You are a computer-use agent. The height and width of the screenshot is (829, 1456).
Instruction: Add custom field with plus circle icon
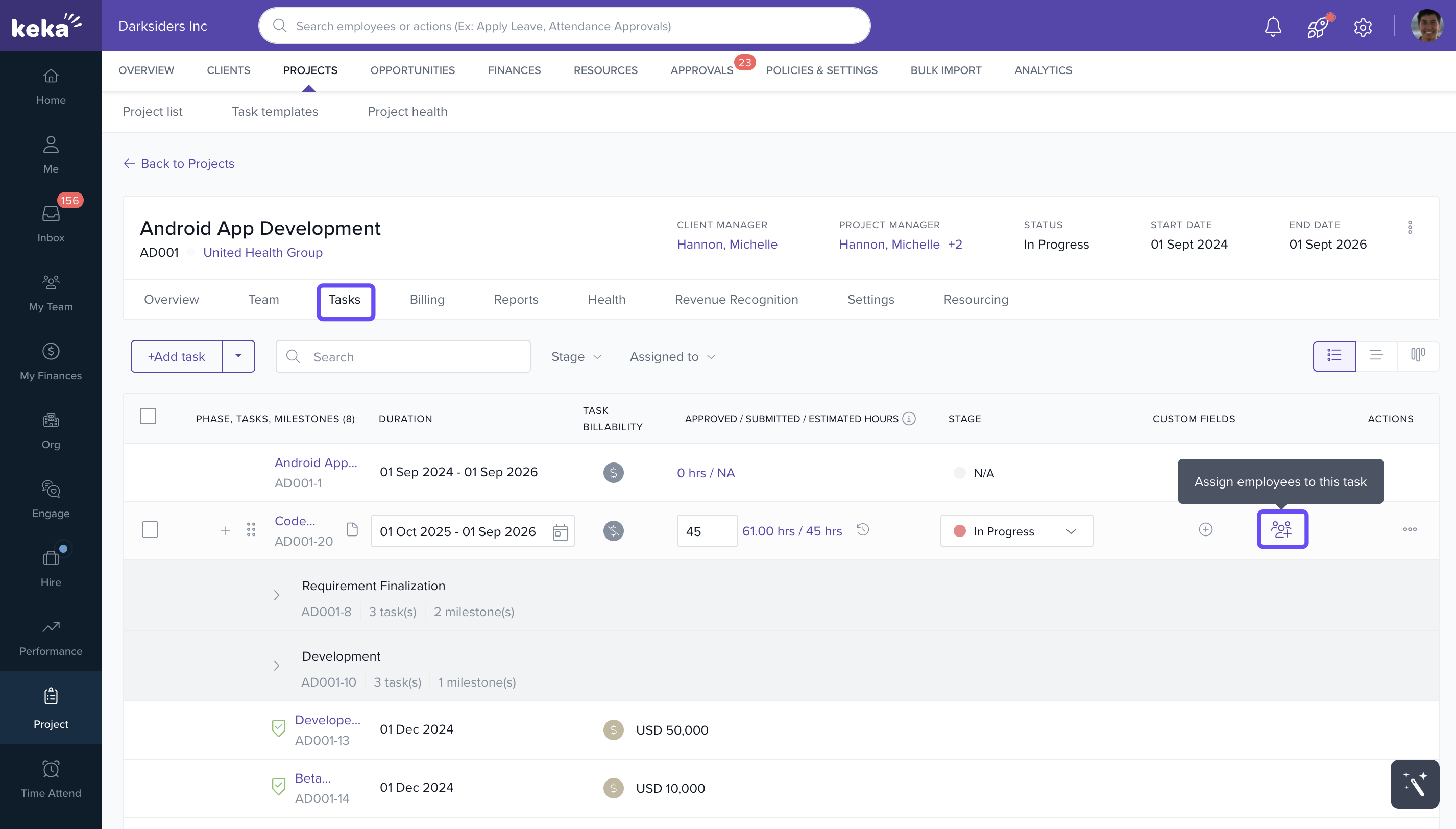tap(1205, 529)
